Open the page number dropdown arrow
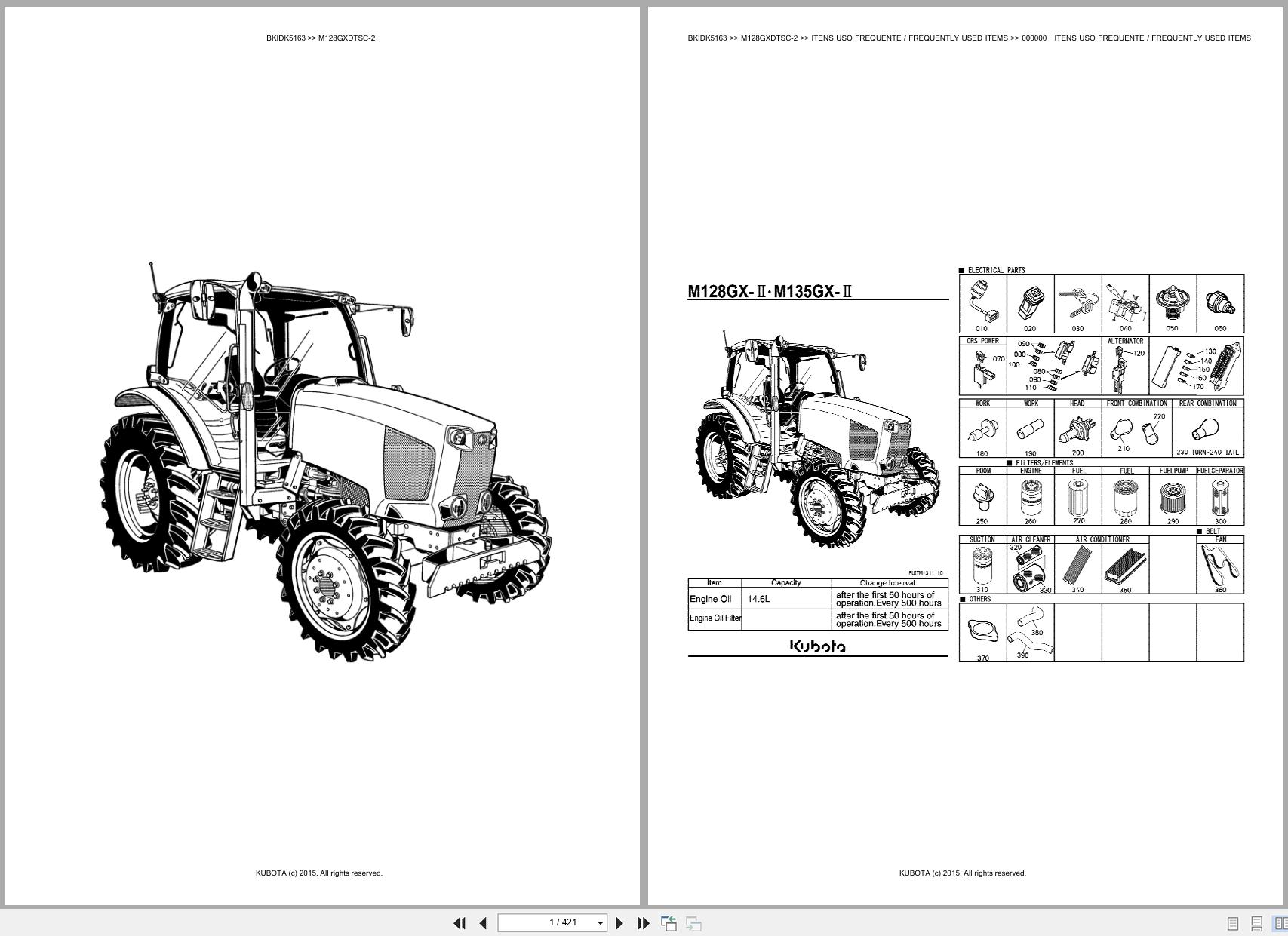 pos(601,923)
